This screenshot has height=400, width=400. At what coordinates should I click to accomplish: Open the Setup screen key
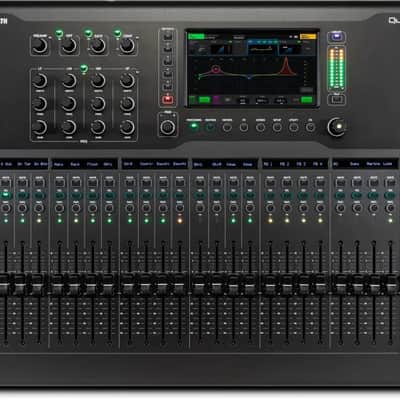point(277,127)
